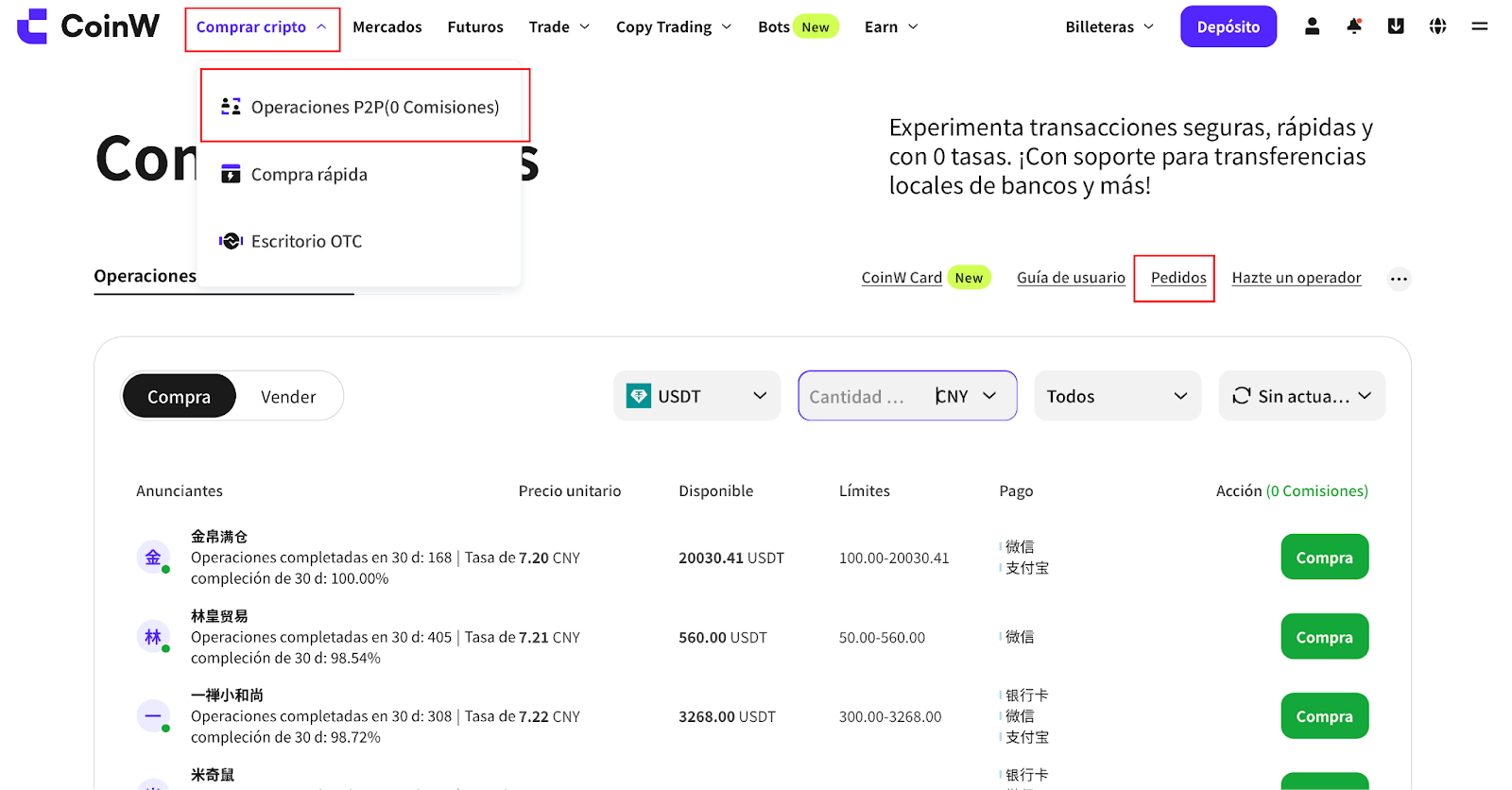
Task: Open the CoinW Card link
Action: (902, 278)
